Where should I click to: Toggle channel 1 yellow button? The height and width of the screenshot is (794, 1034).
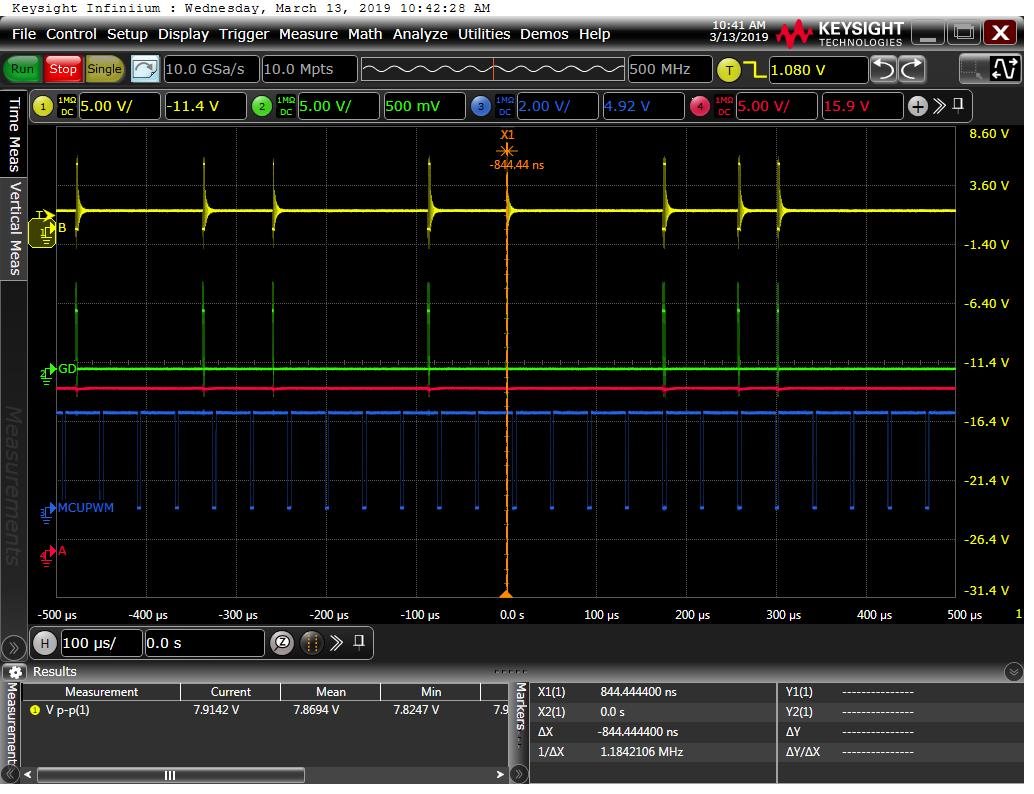click(x=43, y=106)
